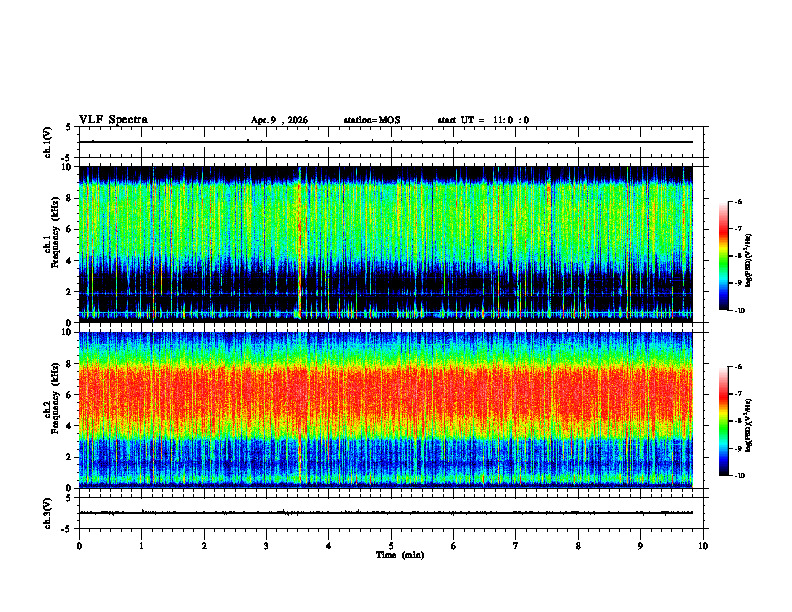Click the ch.1 voltage waveform trace

(386, 142)
